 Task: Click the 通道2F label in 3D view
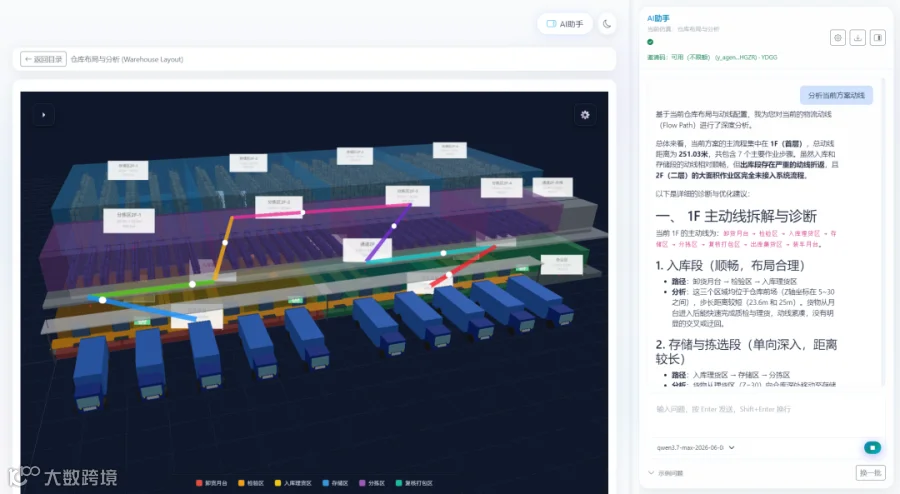(x=367, y=249)
